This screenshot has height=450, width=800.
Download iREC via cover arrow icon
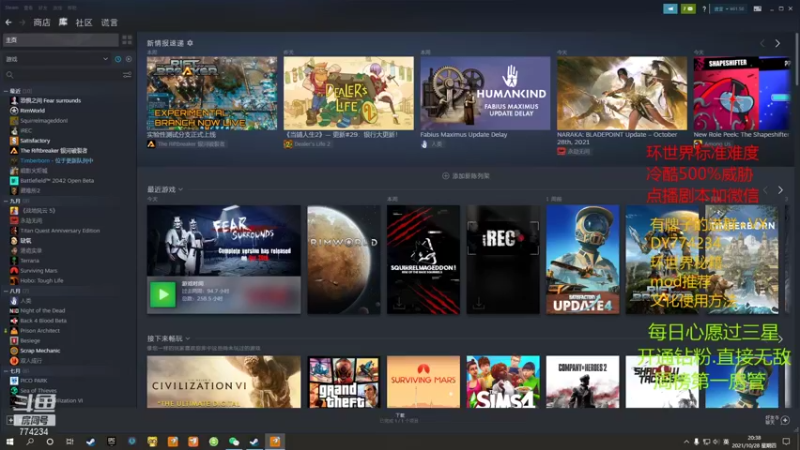pos(479,303)
